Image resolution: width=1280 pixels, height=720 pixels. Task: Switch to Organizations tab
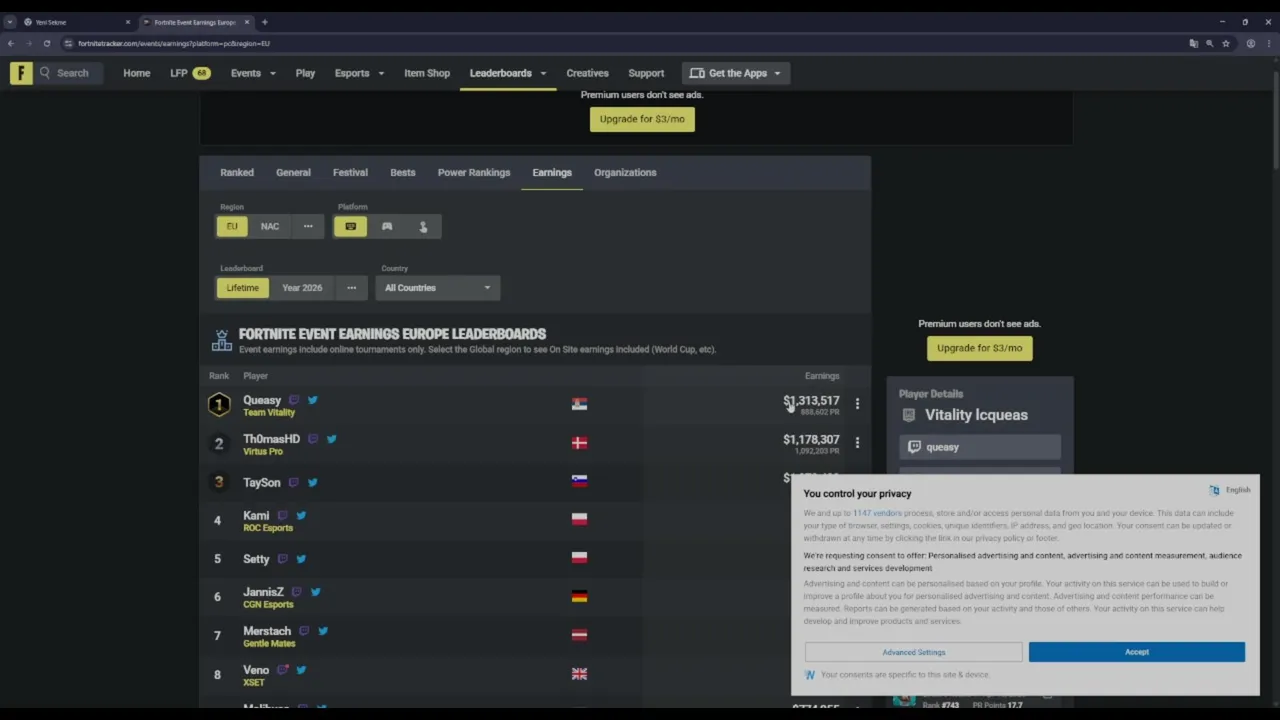pyautogui.click(x=625, y=173)
